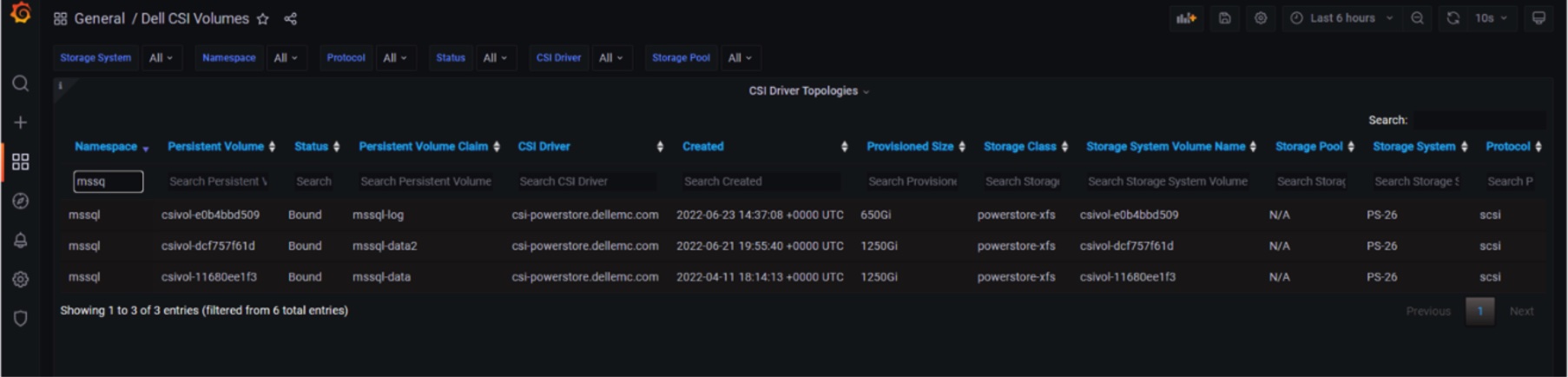Select the mssql-data2 claim cell

click(x=385, y=246)
